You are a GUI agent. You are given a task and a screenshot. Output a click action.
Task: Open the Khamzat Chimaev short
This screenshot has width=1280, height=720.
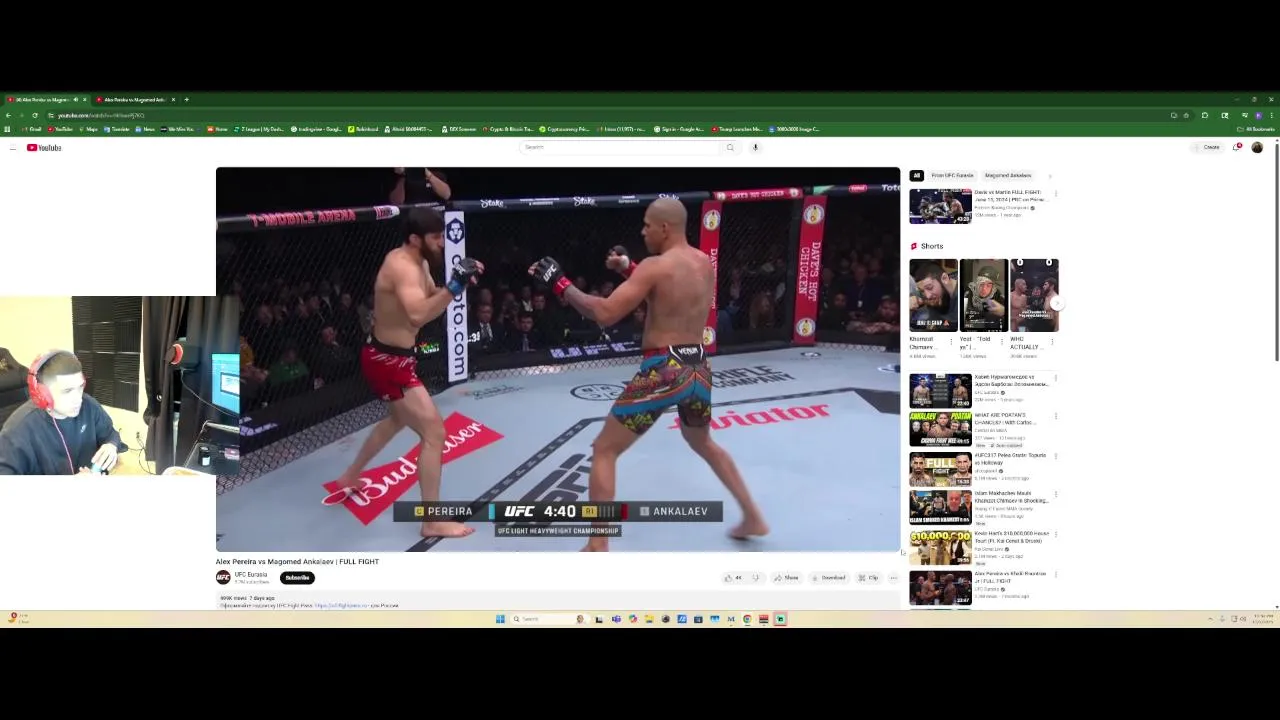933,295
